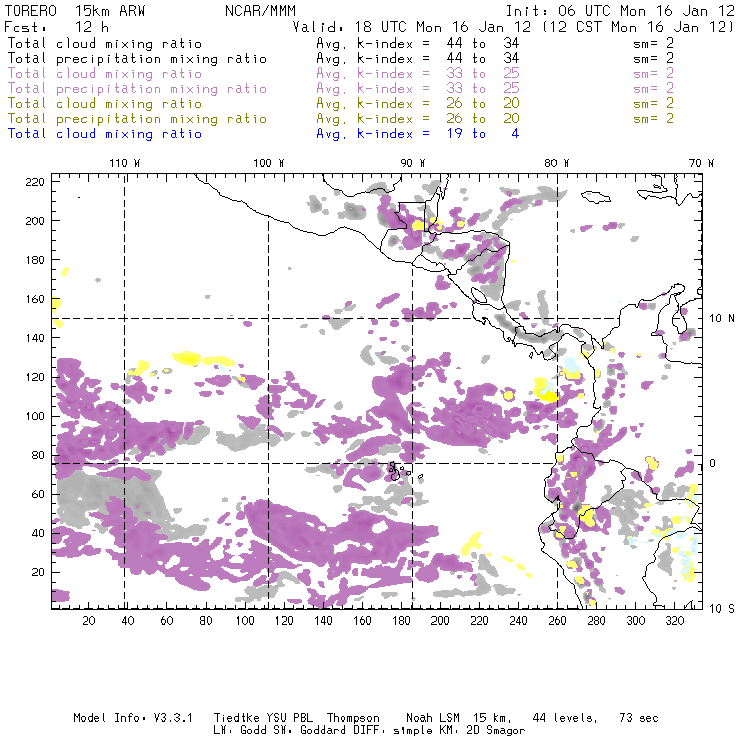Click blue "Avg. k-index = 19 to 4" value

tap(418, 135)
